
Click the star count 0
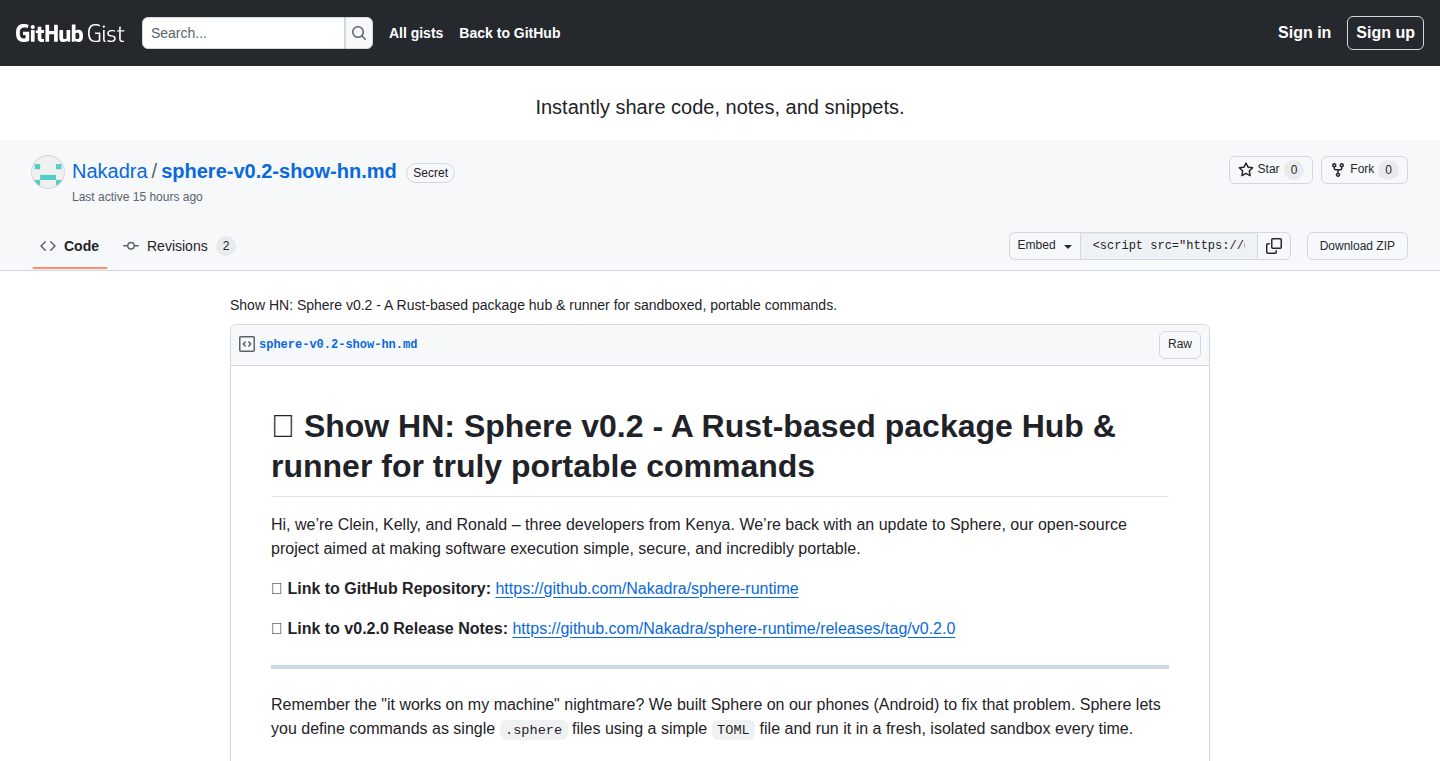[1294, 170]
